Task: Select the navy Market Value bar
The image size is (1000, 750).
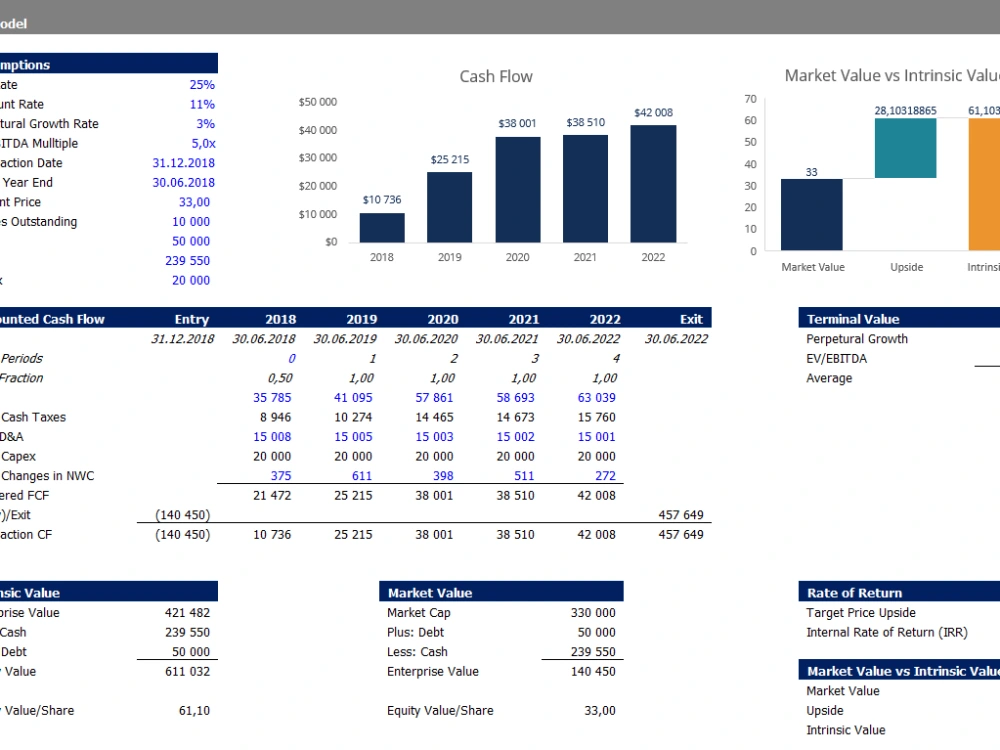Action: (x=811, y=215)
